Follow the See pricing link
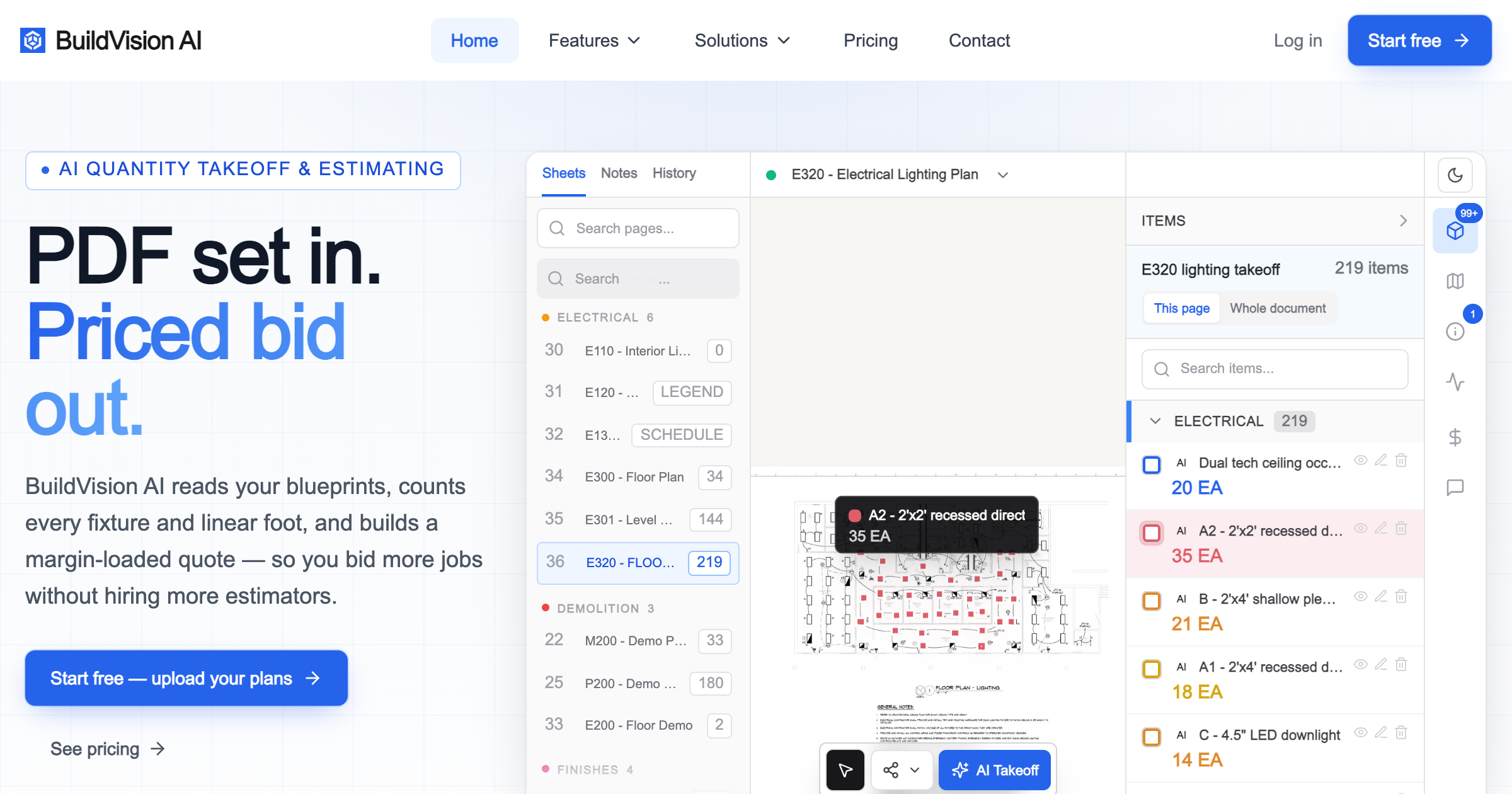Image resolution: width=1512 pixels, height=794 pixels. (107, 749)
